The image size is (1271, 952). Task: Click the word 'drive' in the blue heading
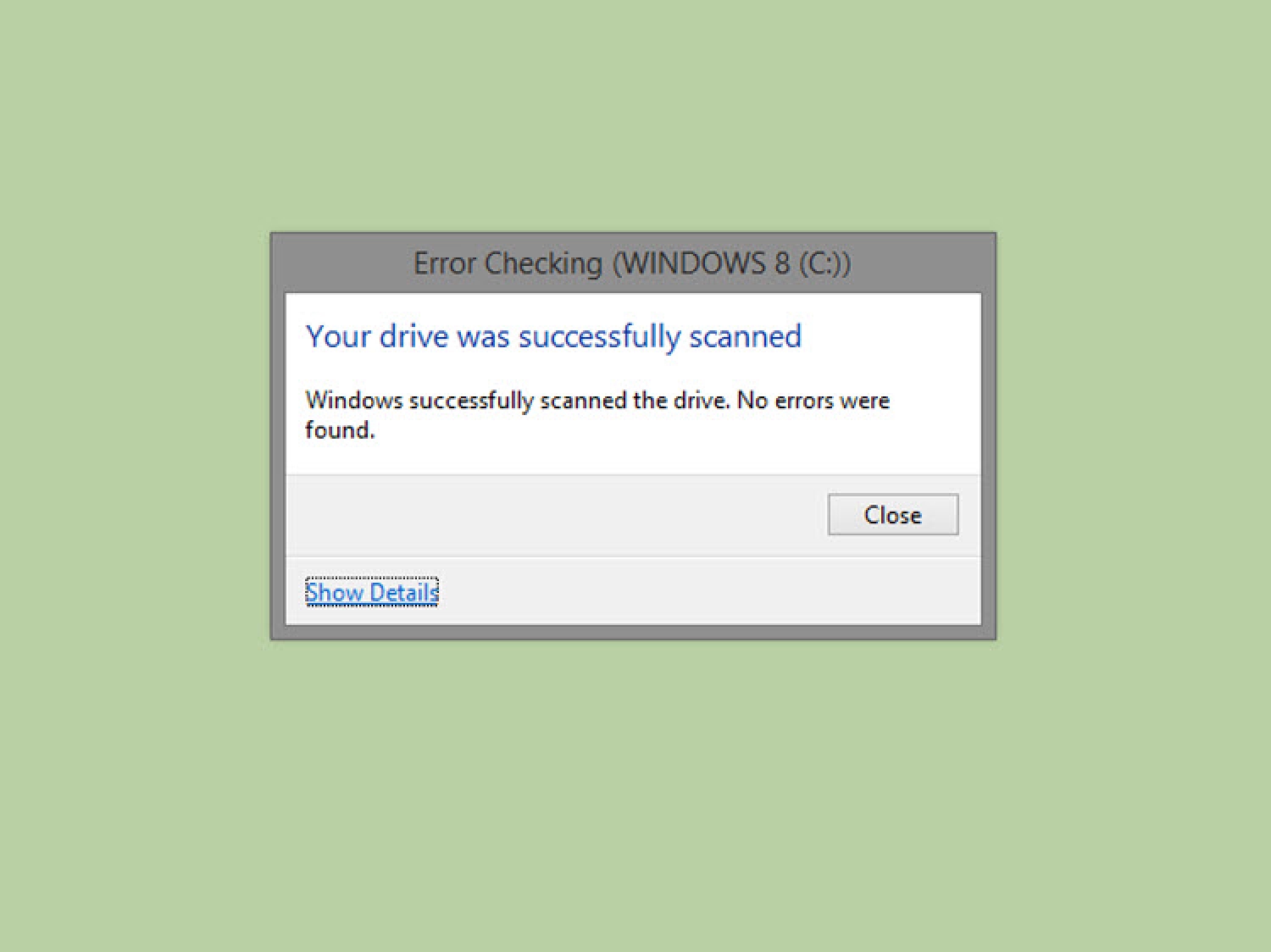413,337
